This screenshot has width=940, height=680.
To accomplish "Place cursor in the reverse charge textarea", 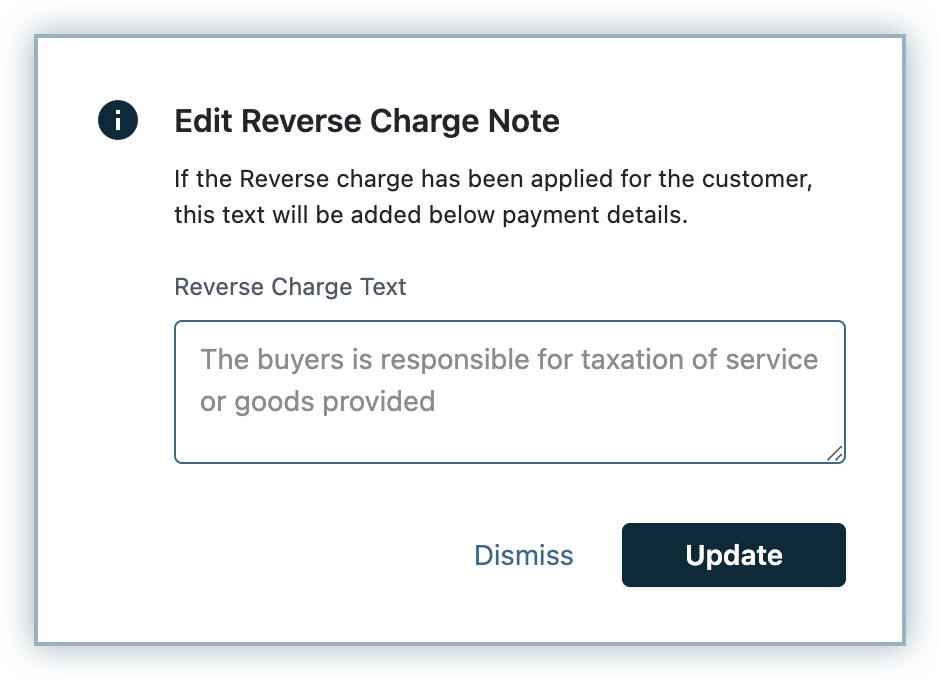I will 509,391.
